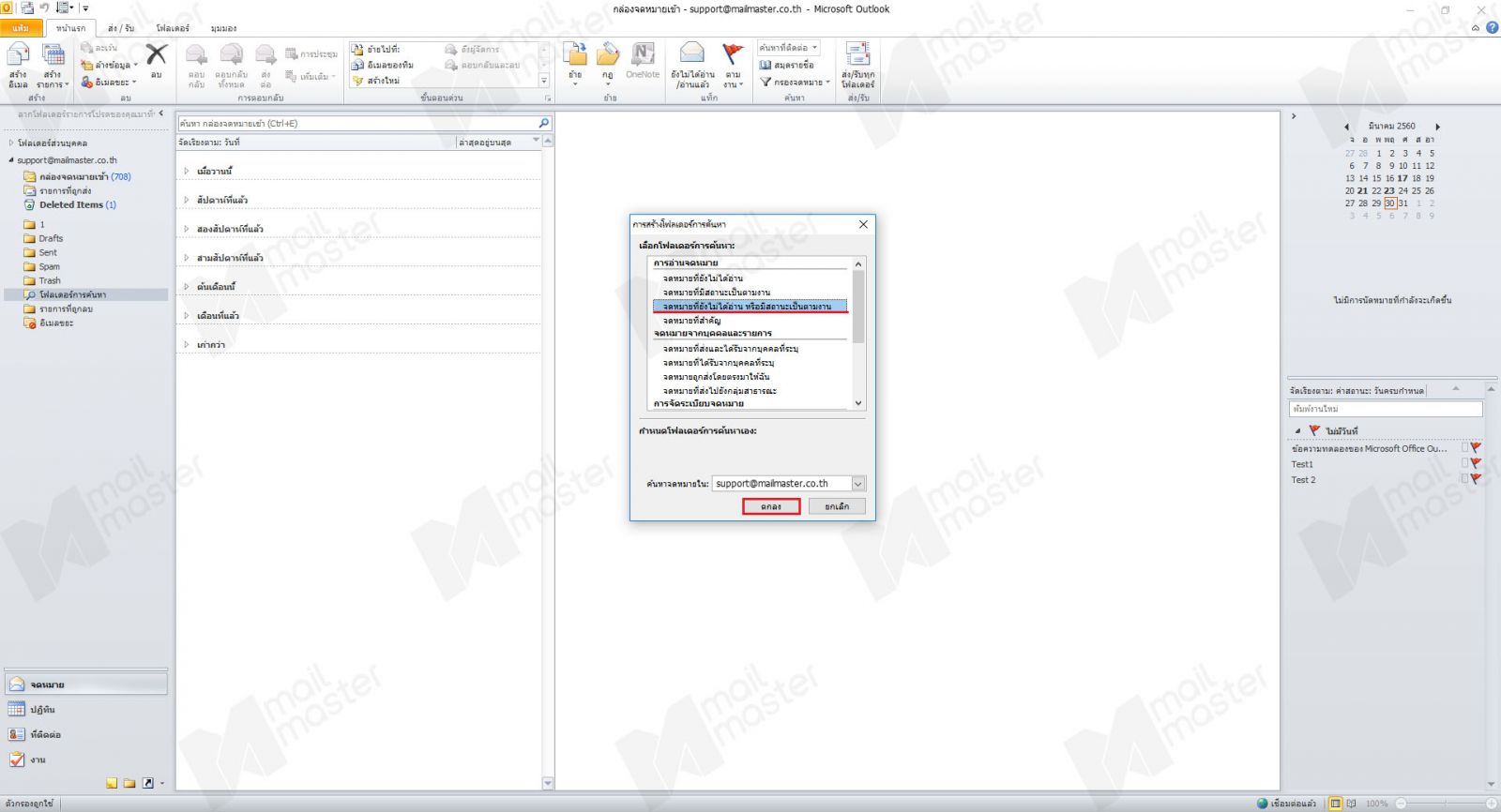
Task: Switch to the Folder (โฟลเดอร์) tab
Action: [x=173, y=28]
